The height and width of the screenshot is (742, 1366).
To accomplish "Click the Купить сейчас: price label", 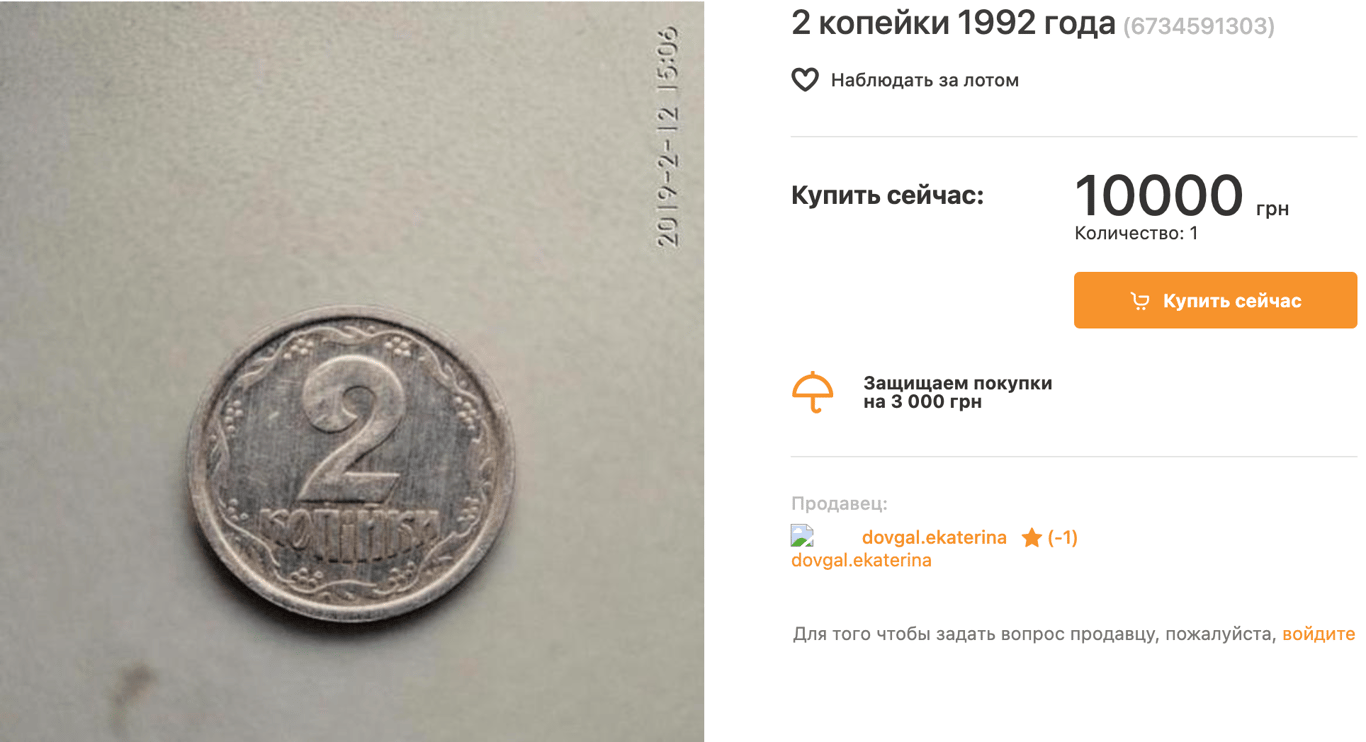I will pyautogui.click(x=887, y=195).
